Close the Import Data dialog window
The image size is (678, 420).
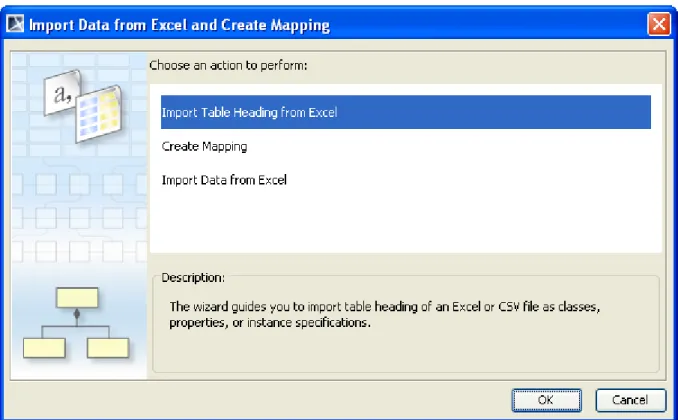[659, 24]
